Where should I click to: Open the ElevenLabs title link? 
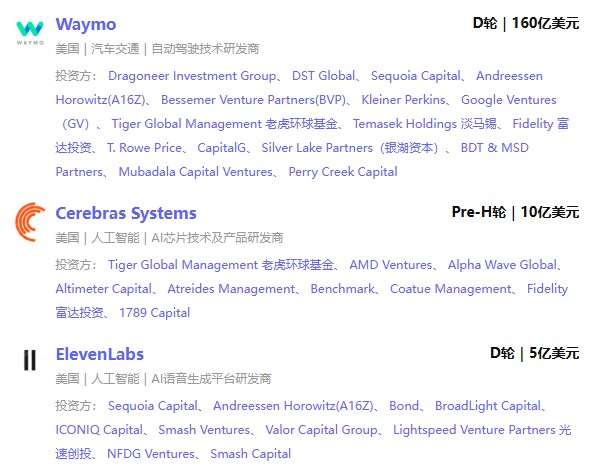pyautogui.click(x=100, y=354)
